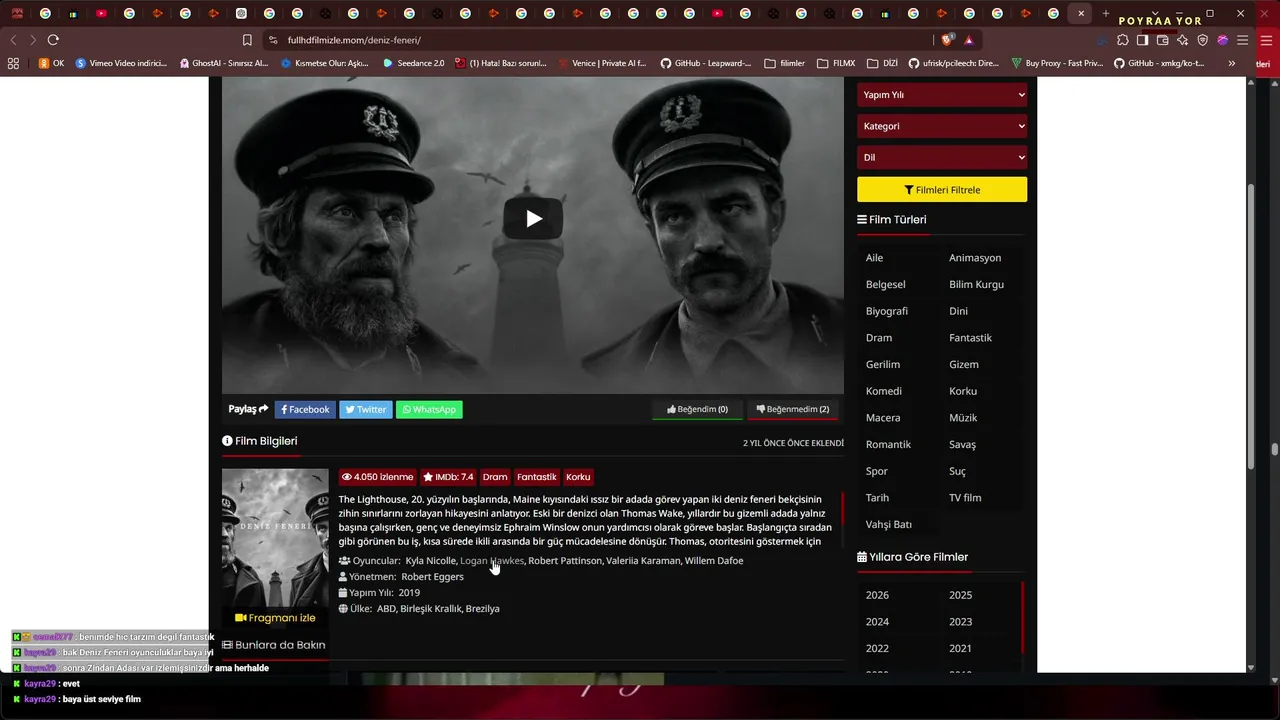
Task: Open the Yapım Yılı dropdown
Action: 942,95
